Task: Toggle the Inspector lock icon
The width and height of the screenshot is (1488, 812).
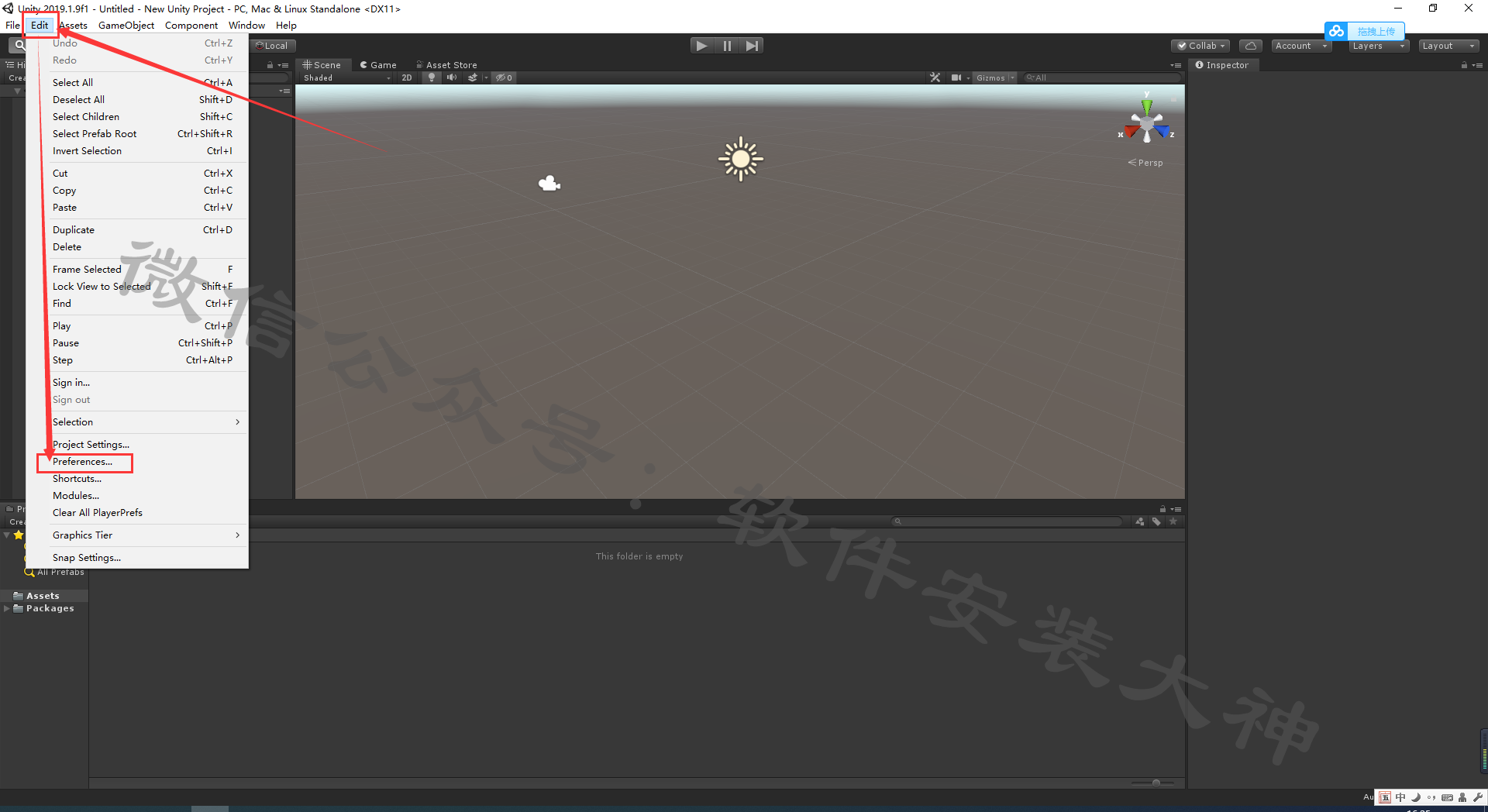Action: pos(1464,65)
